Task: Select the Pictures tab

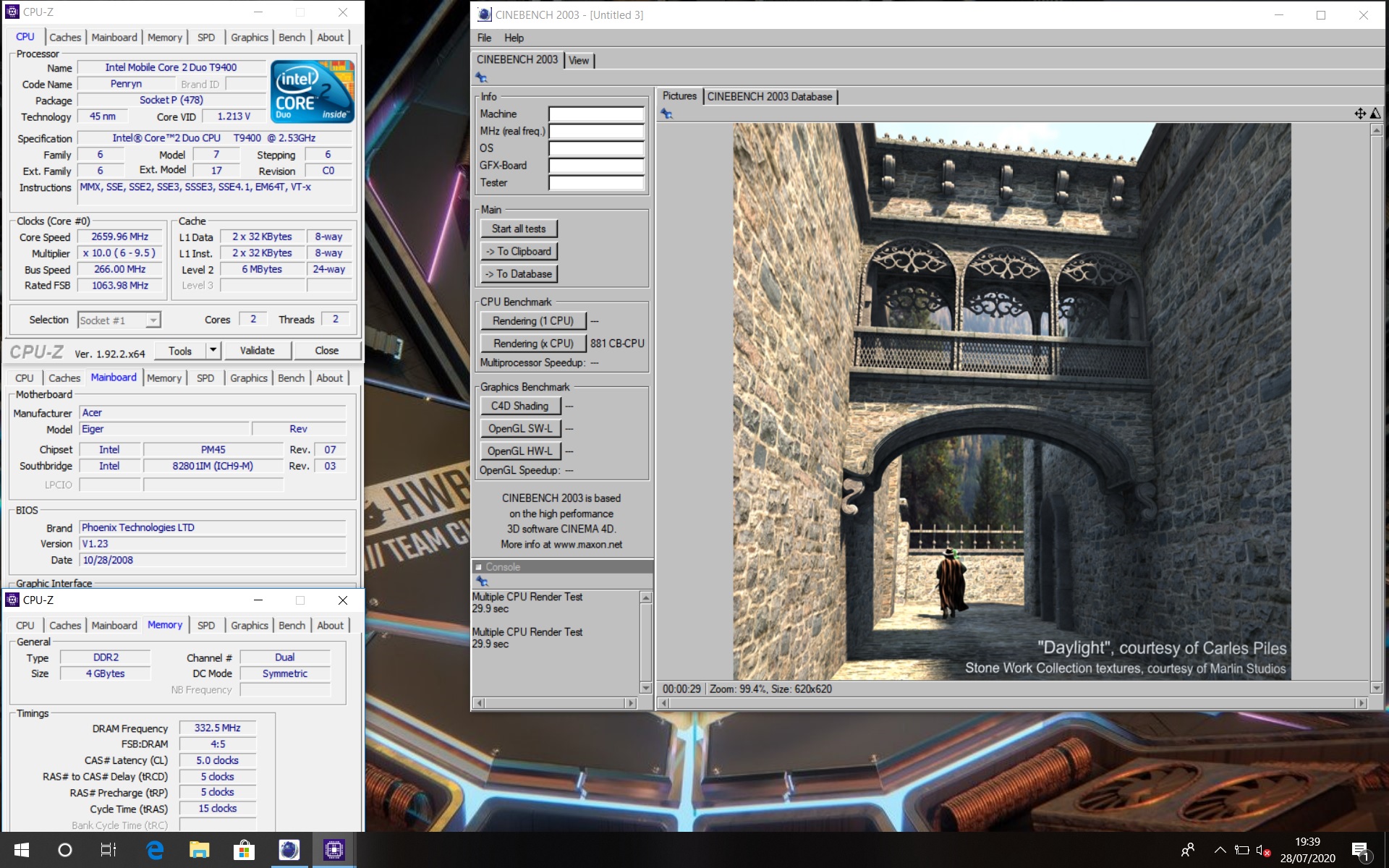Action: (x=679, y=96)
